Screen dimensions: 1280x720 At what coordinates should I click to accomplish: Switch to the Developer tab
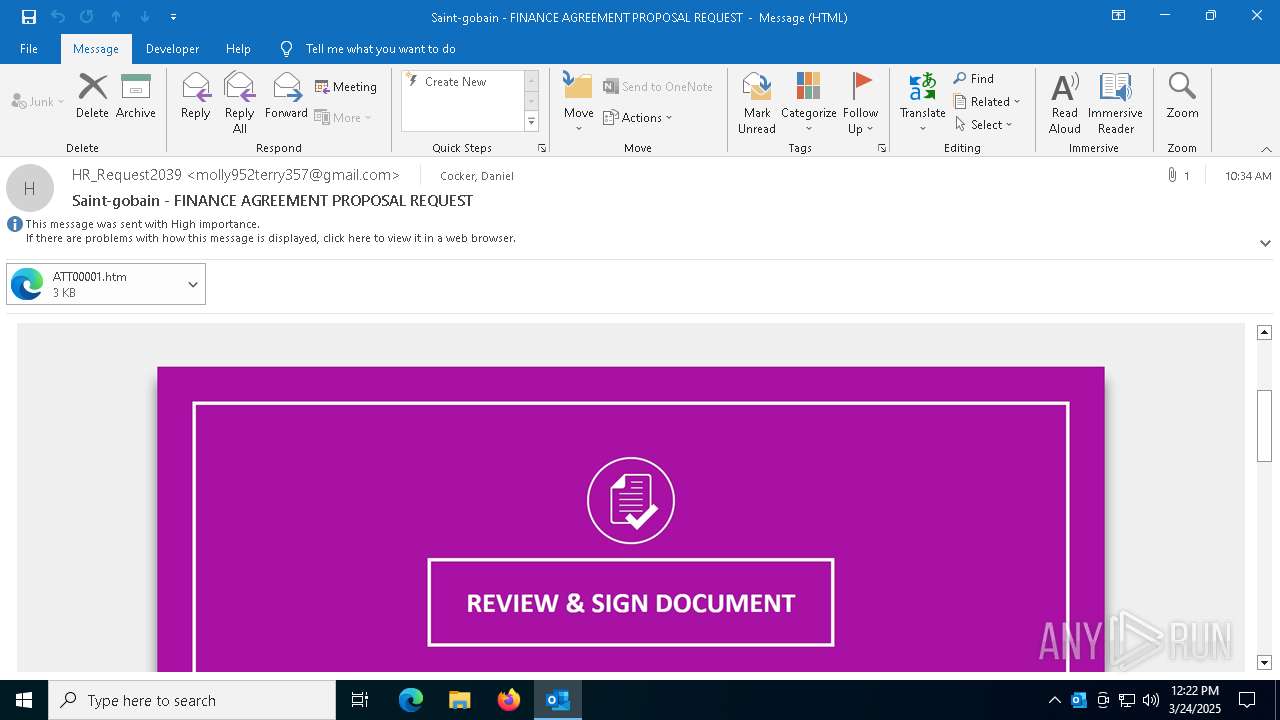click(x=172, y=49)
